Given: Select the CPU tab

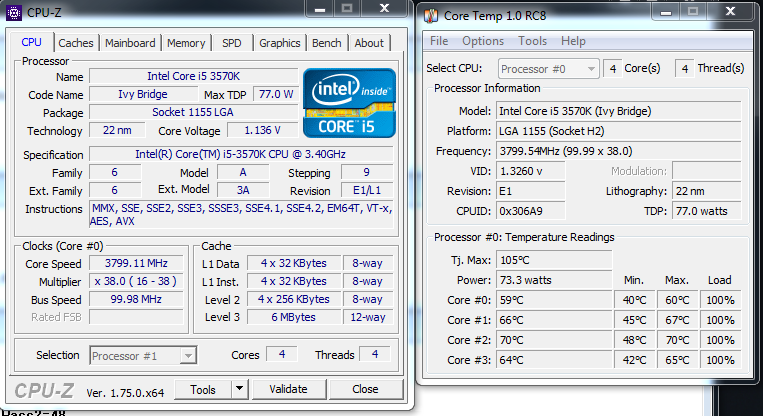Looking at the screenshot, I should tap(32, 42).
